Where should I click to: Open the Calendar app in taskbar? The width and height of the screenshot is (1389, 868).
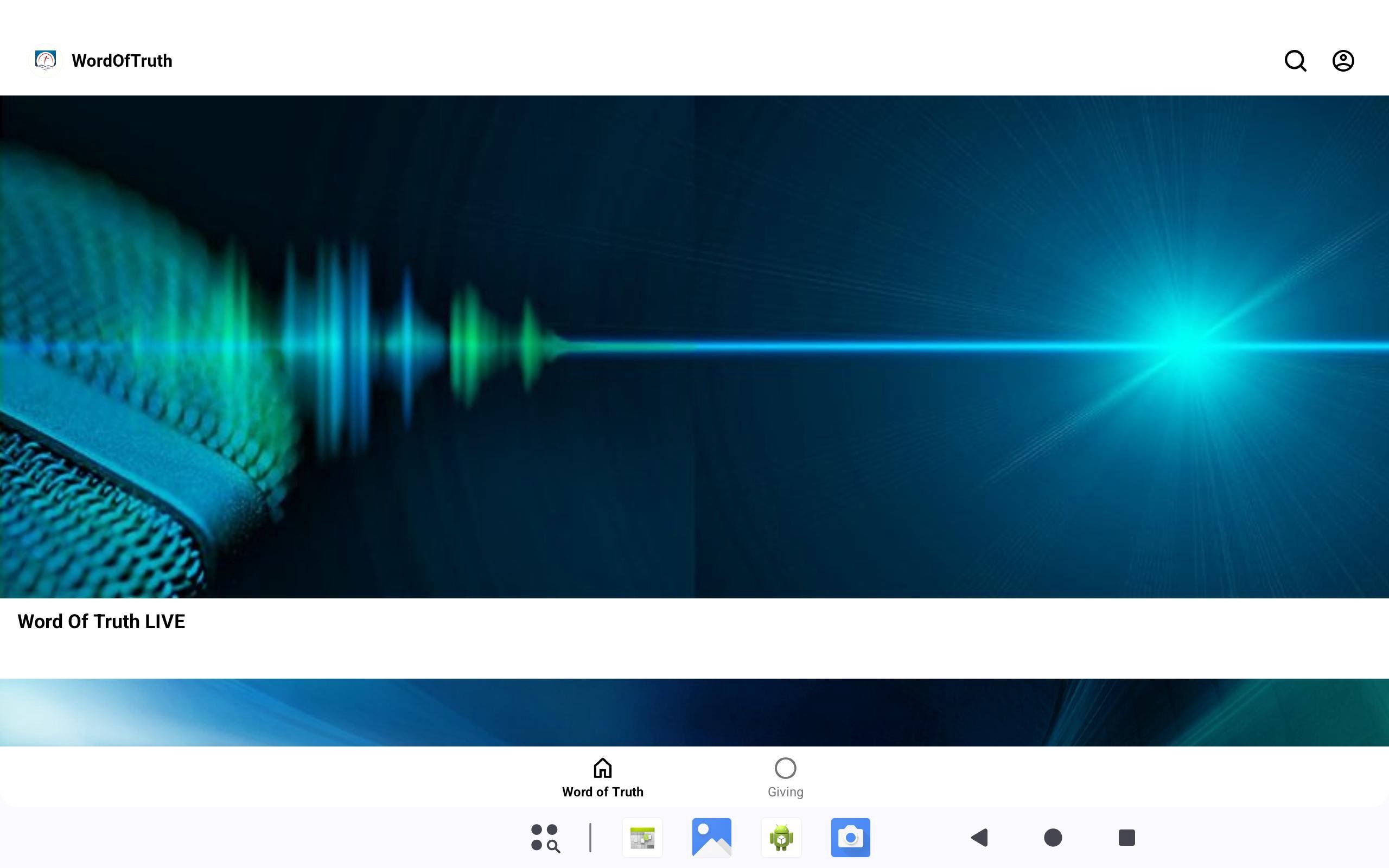[642, 838]
